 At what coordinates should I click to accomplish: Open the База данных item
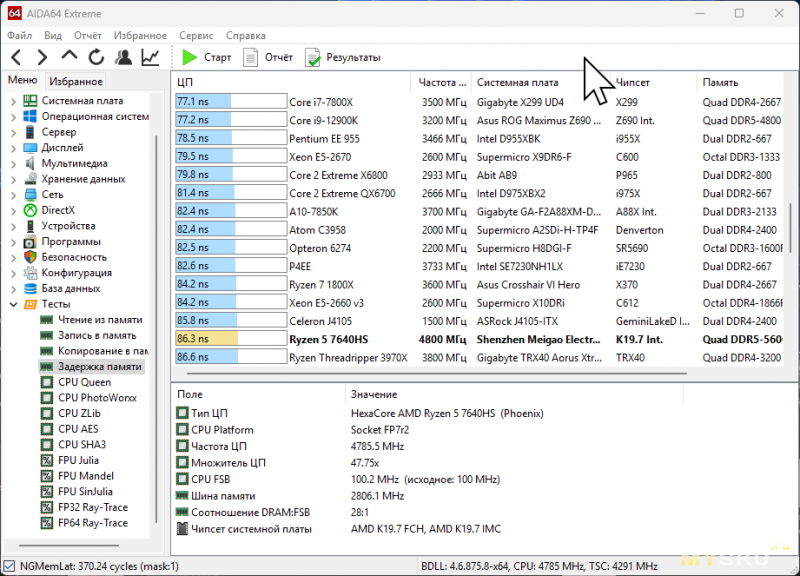point(71,288)
